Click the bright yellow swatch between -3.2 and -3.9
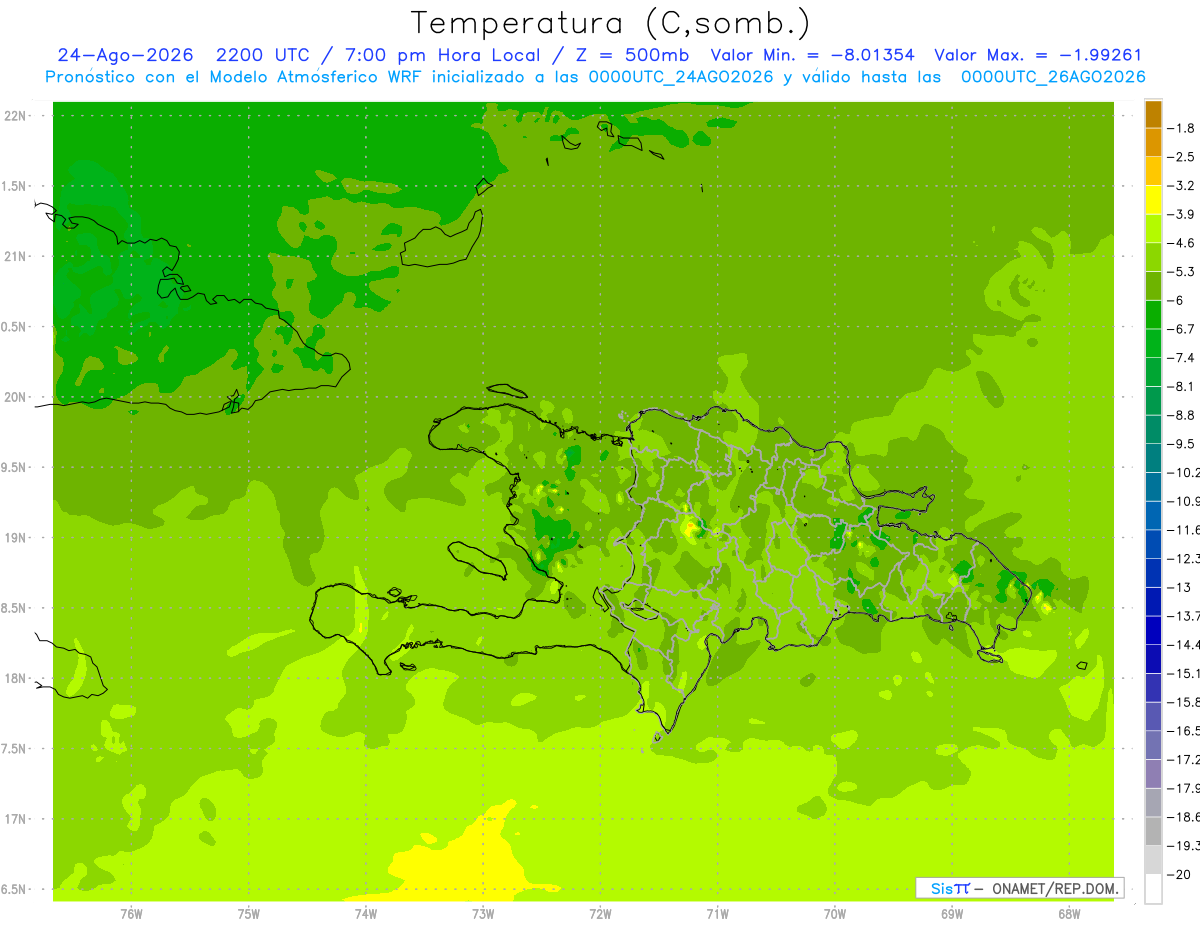 tap(1153, 200)
